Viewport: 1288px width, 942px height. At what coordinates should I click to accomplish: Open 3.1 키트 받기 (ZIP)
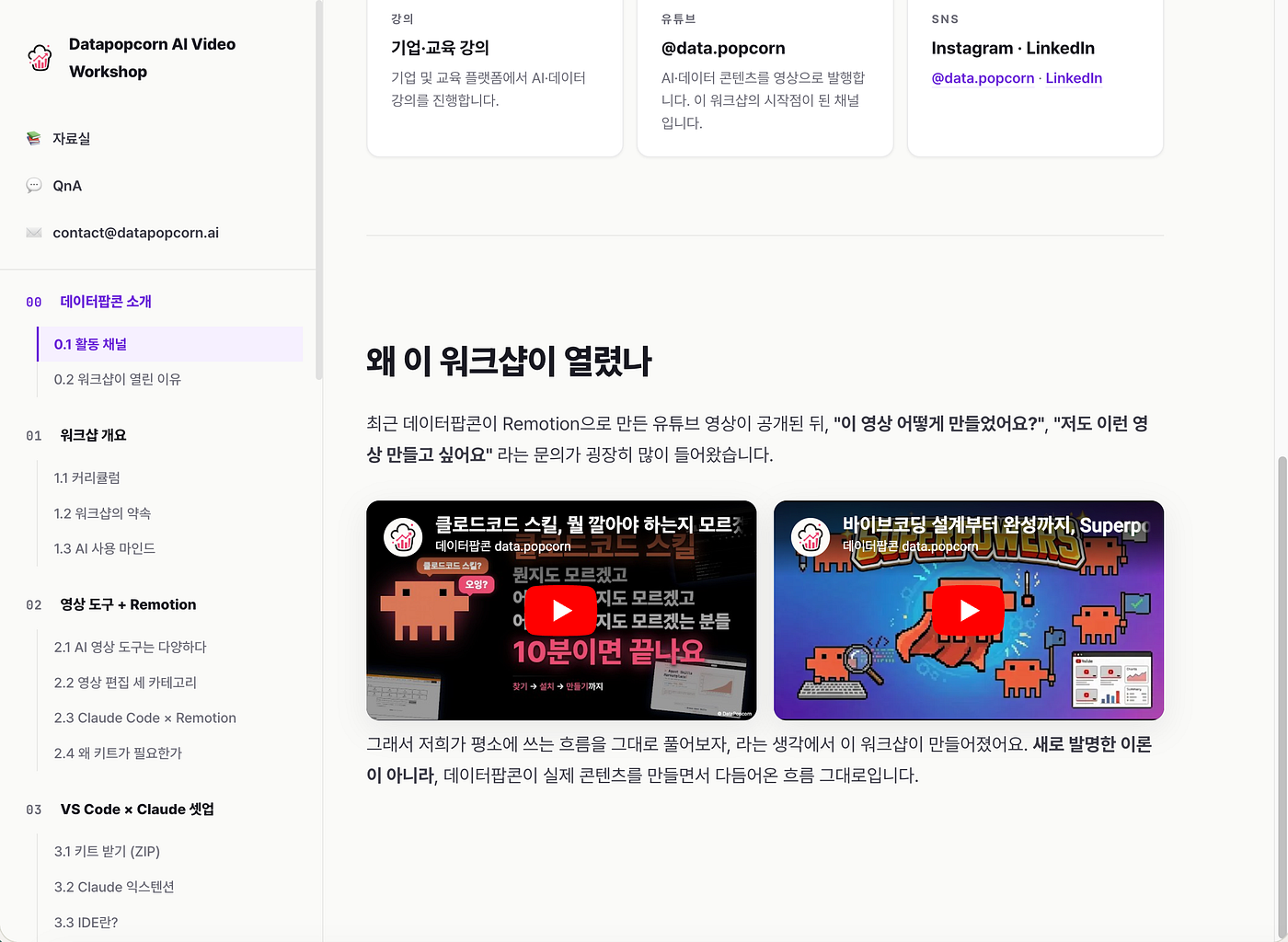point(107,852)
